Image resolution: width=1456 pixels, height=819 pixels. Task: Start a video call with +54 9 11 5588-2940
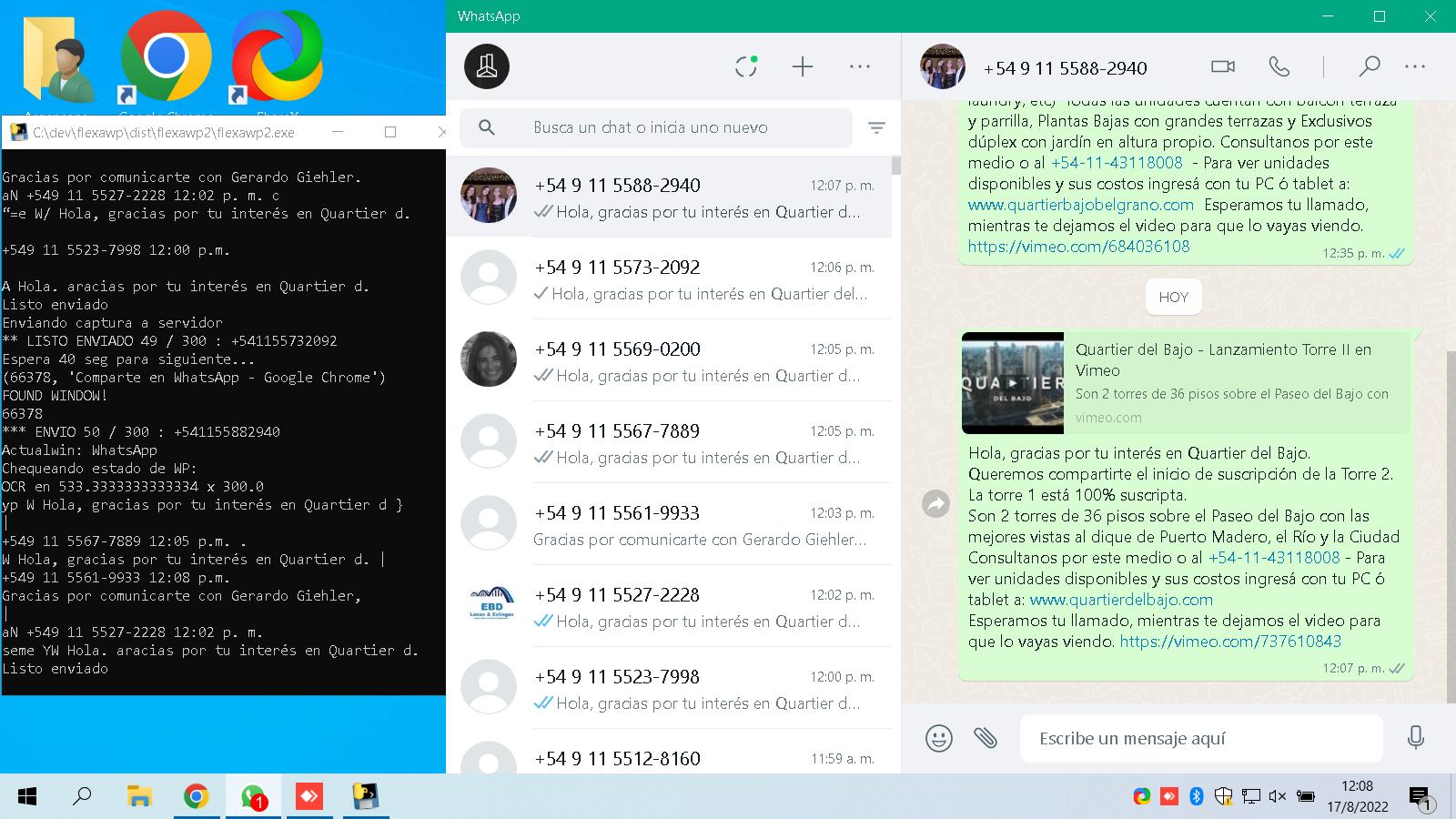pos(1223,66)
